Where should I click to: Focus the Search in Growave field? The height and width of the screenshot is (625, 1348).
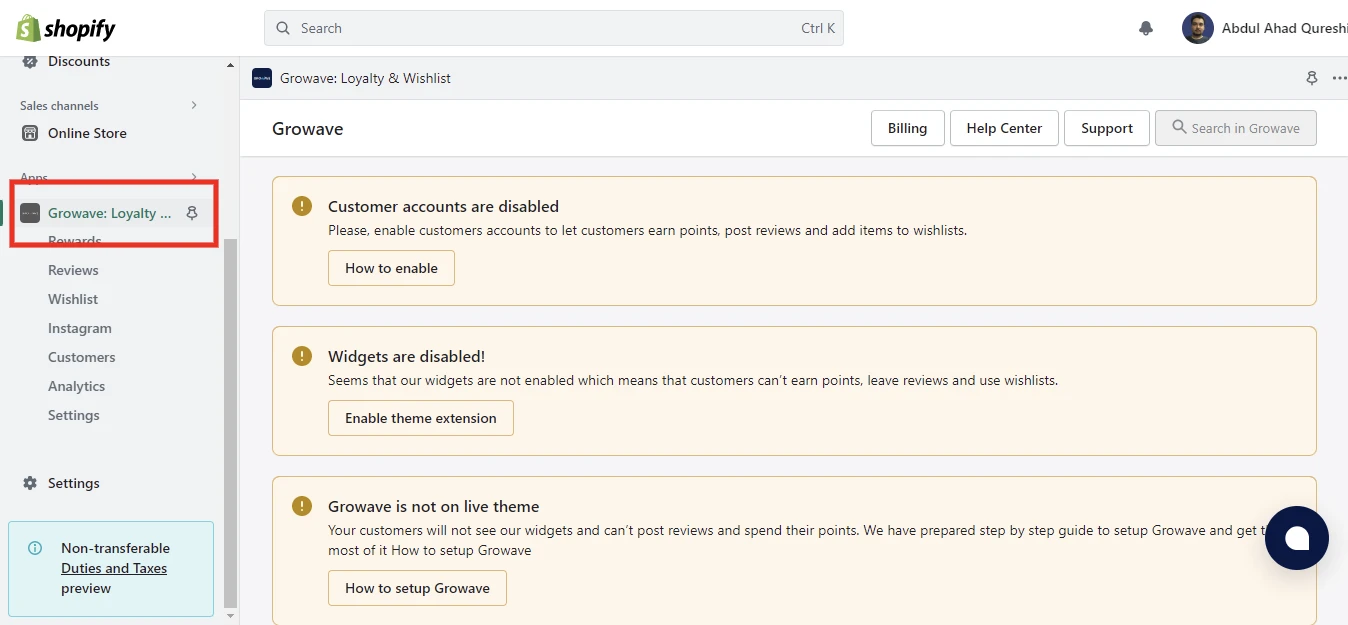click(x=1236, y=128)
